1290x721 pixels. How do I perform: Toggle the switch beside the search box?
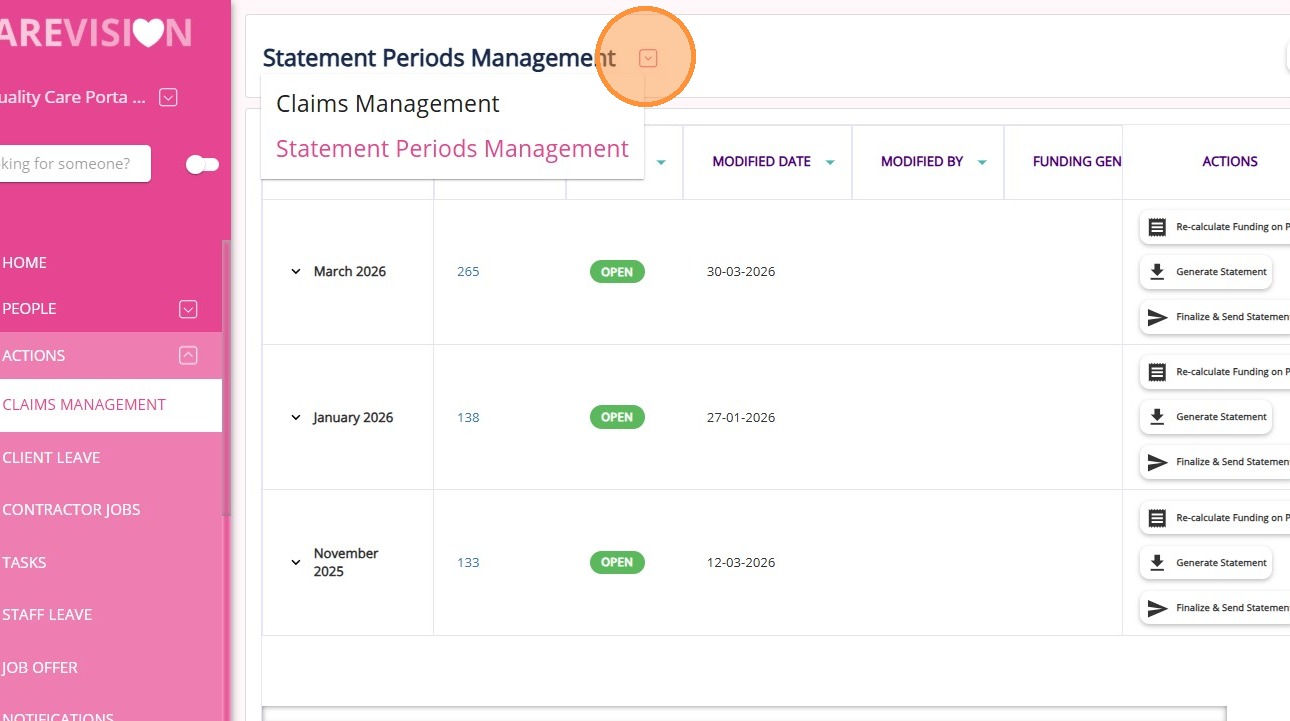pyautogui.click(x=202, y=164)
